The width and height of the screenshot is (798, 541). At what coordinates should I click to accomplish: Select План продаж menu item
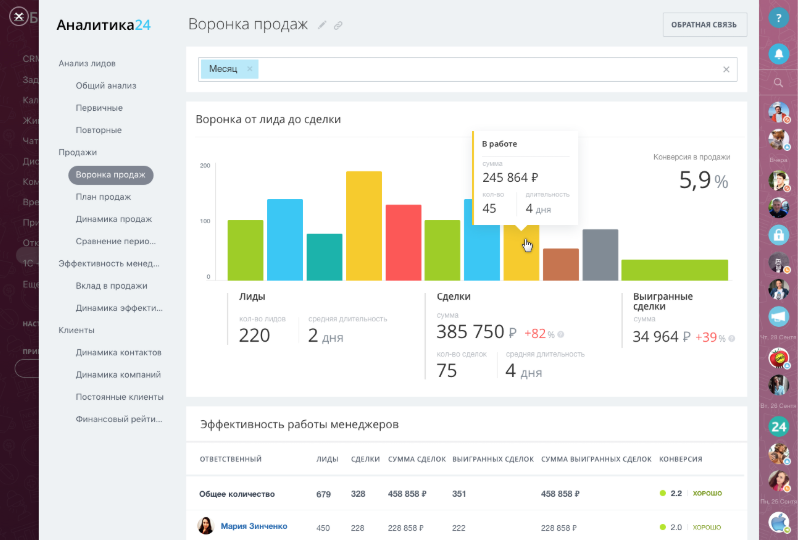click(x=103, y=197)
